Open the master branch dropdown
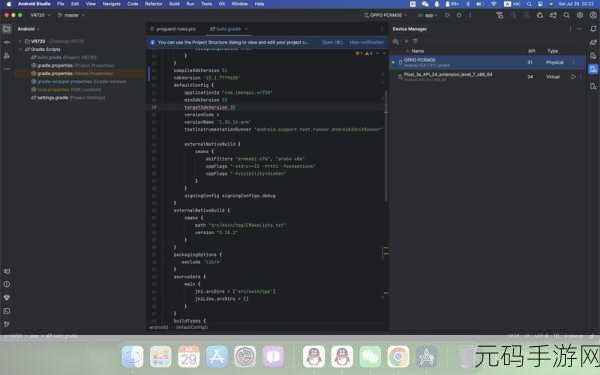 click(71, 15)
